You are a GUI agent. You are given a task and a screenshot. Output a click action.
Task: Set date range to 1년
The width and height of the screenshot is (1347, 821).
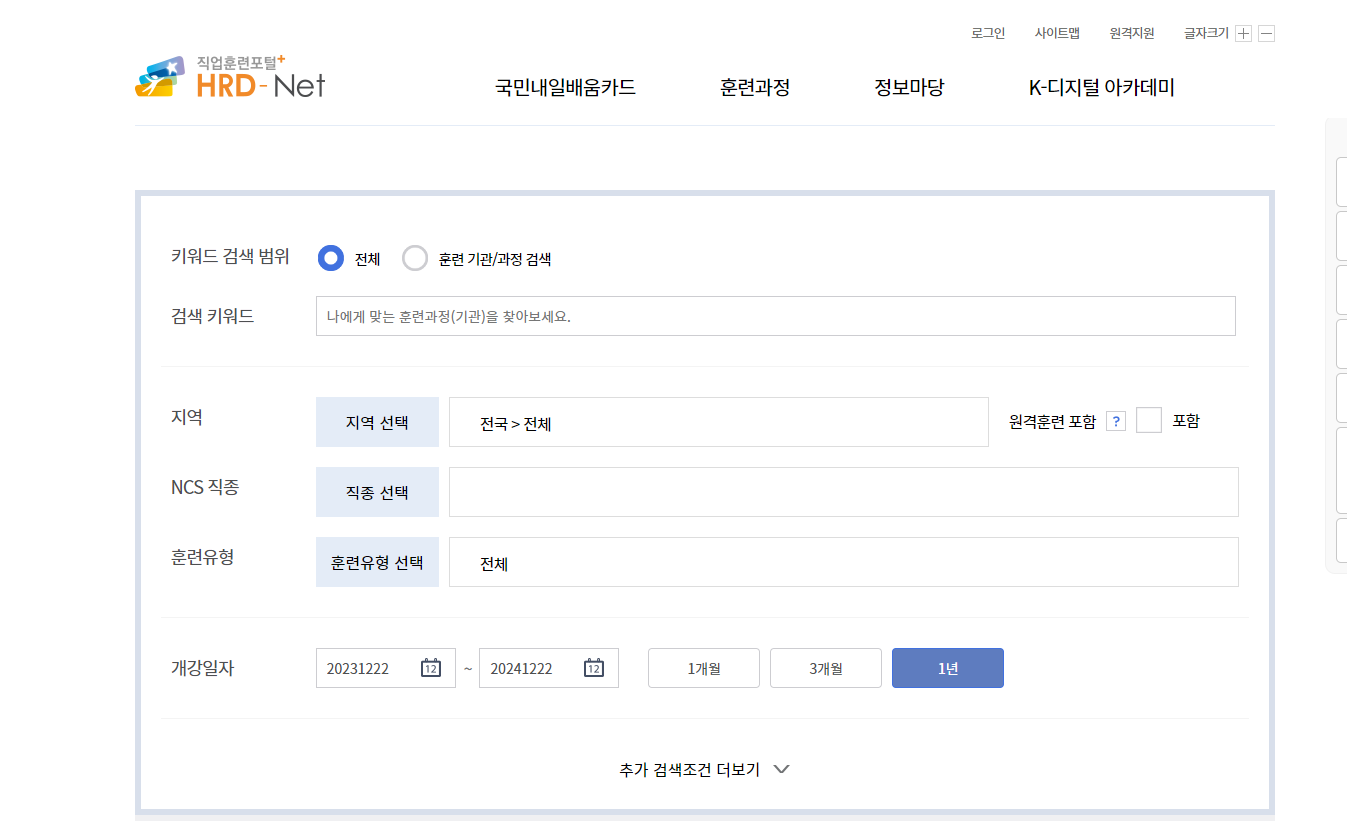coord(948,668)
